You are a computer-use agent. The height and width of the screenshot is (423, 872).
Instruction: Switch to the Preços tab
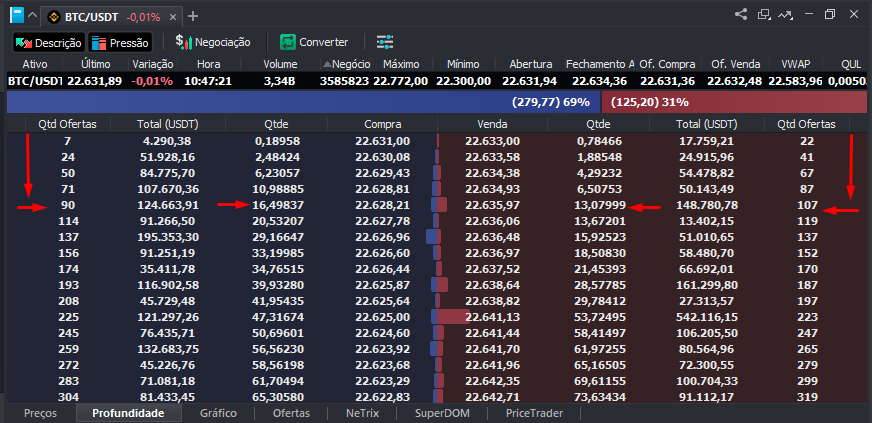41,413
